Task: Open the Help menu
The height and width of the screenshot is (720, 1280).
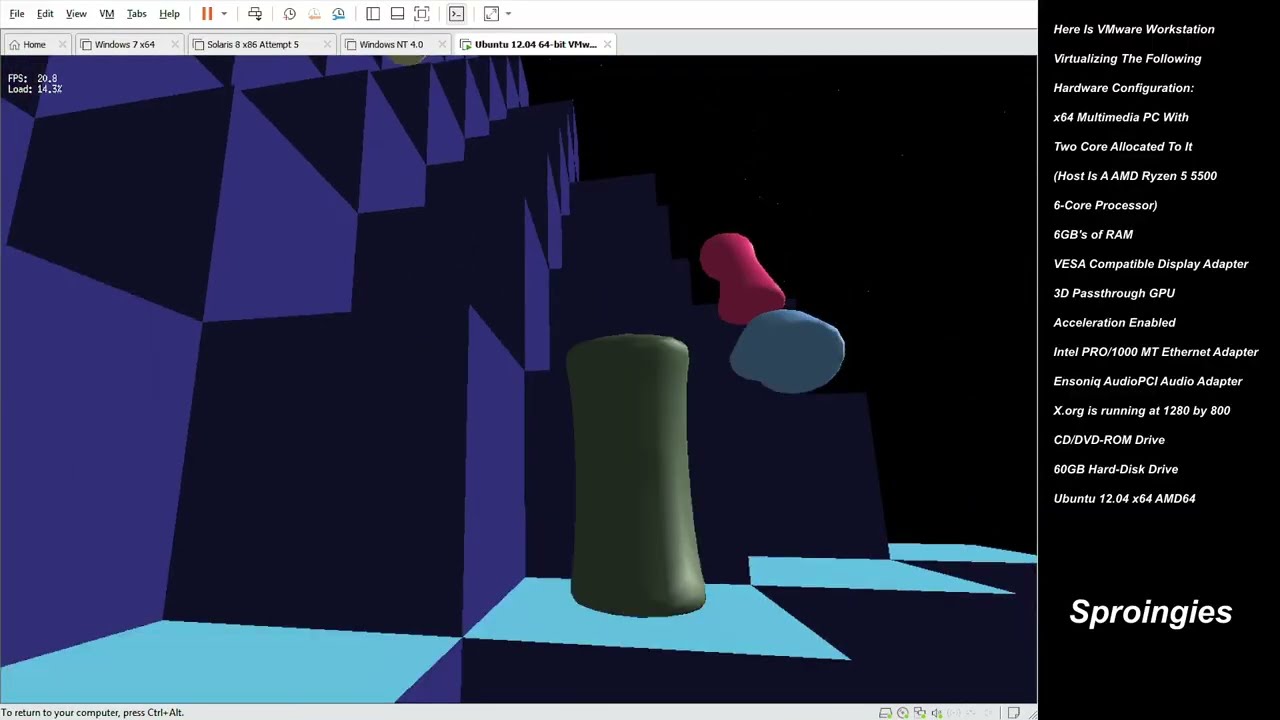Action: [169, 14]
